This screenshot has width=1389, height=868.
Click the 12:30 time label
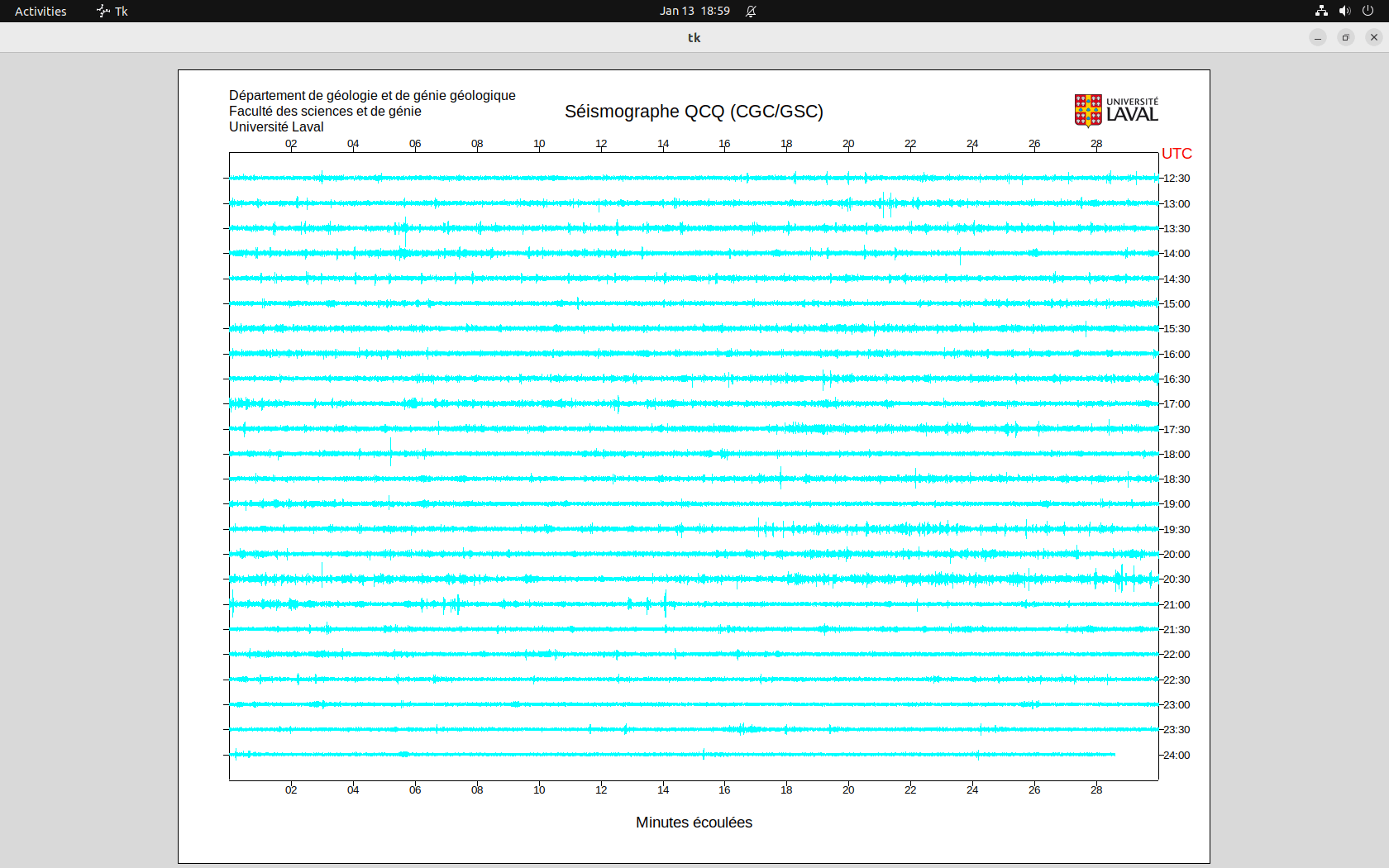point(1177,179)
